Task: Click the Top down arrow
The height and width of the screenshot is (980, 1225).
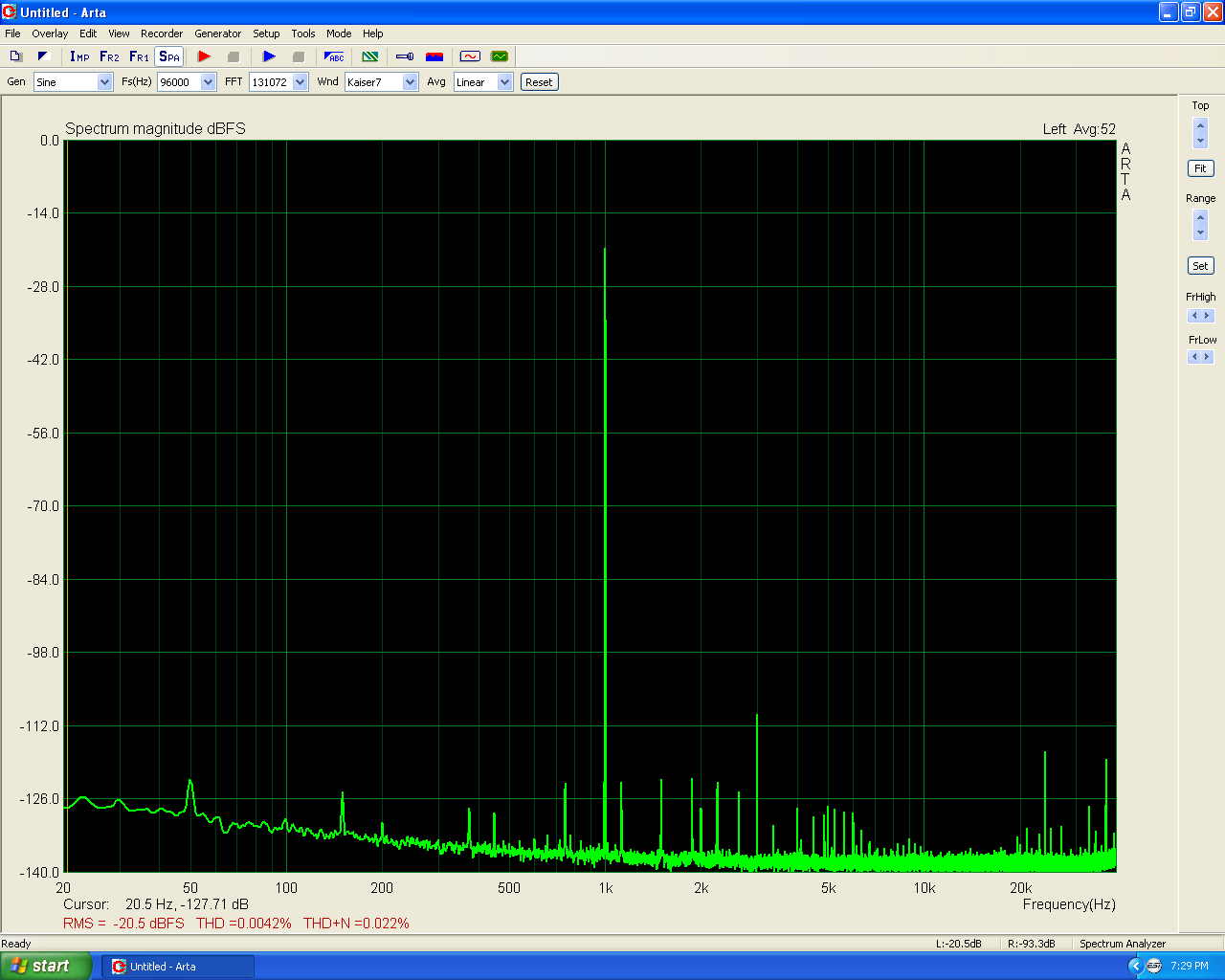Action: pos(1201,141)
